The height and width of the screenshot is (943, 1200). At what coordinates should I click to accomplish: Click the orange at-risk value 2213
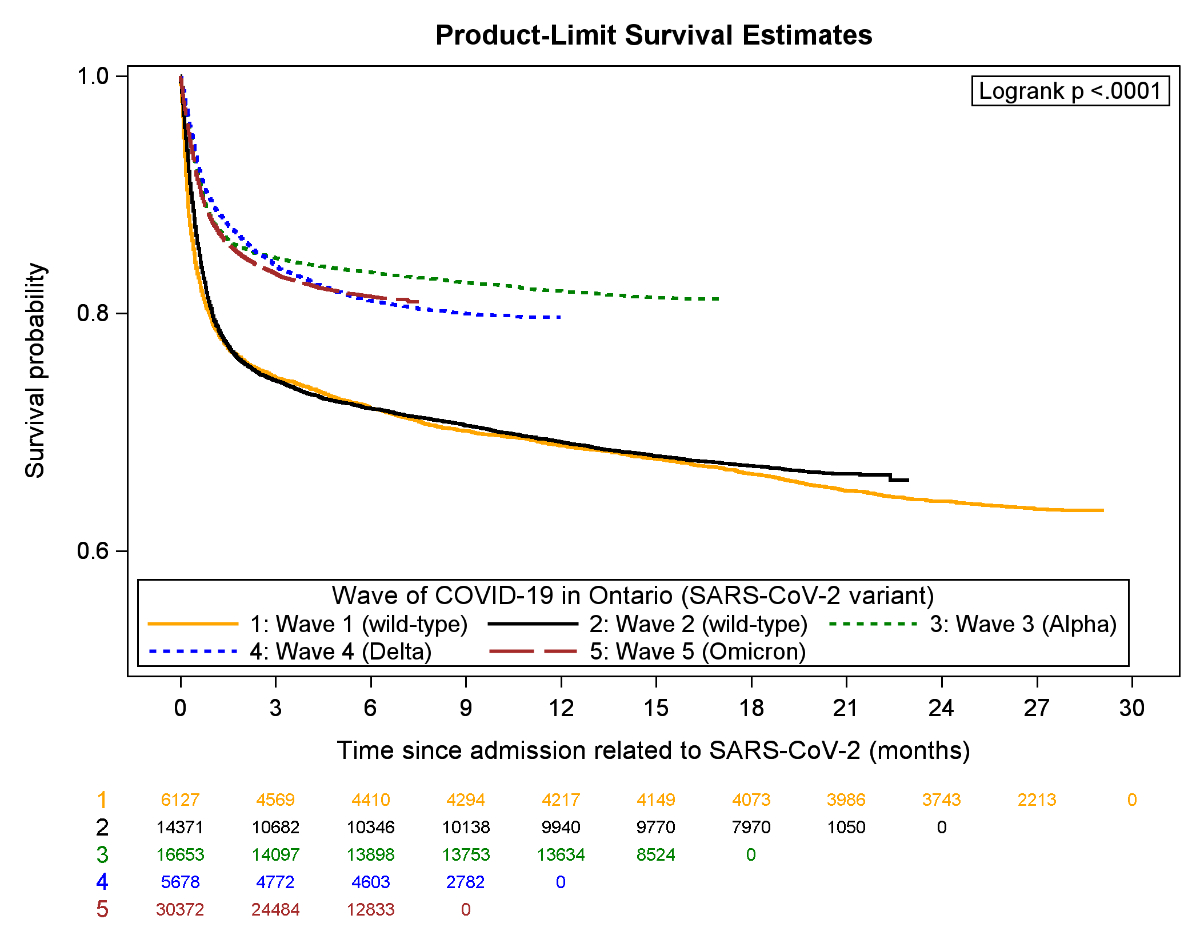click(1036, 800)
